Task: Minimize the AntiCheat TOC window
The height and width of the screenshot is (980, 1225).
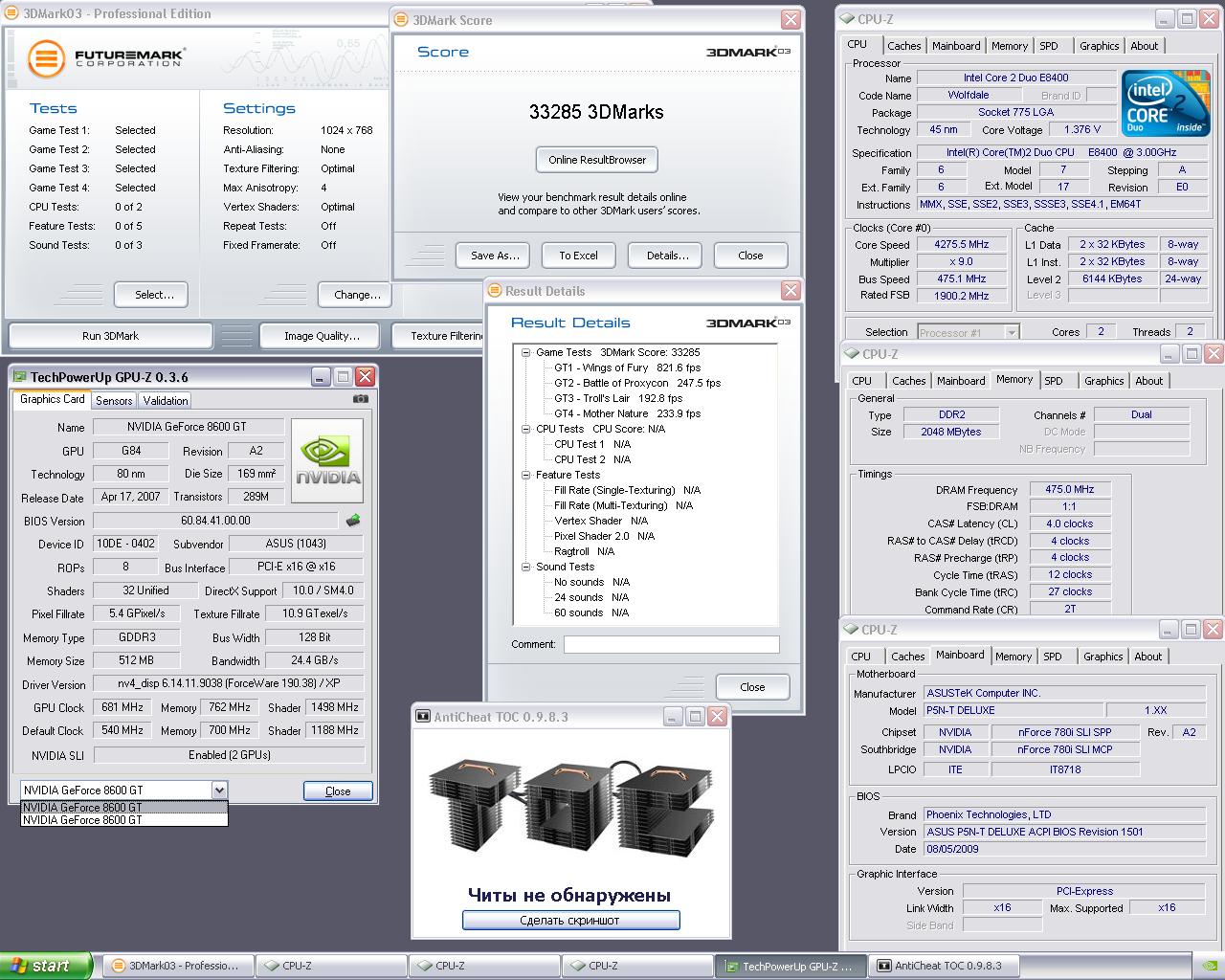Action: point(673,716)
